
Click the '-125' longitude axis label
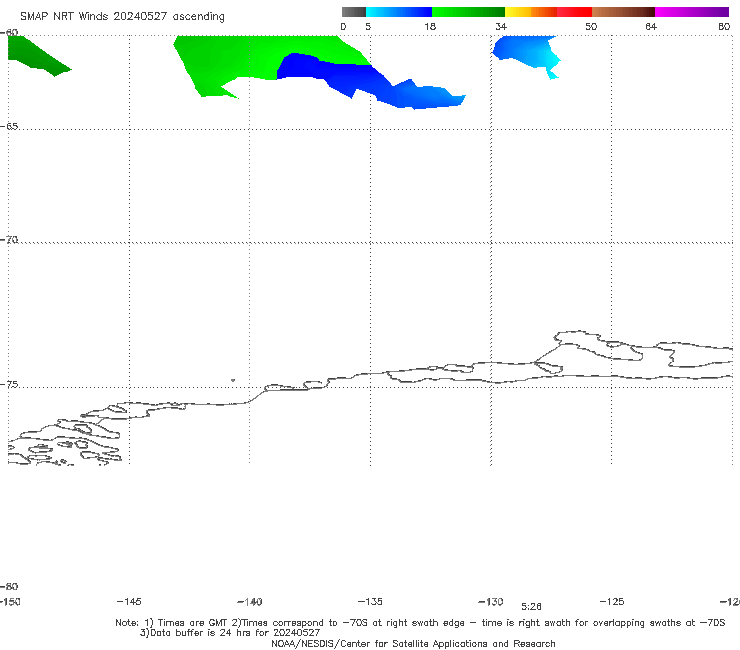(612, 601)
